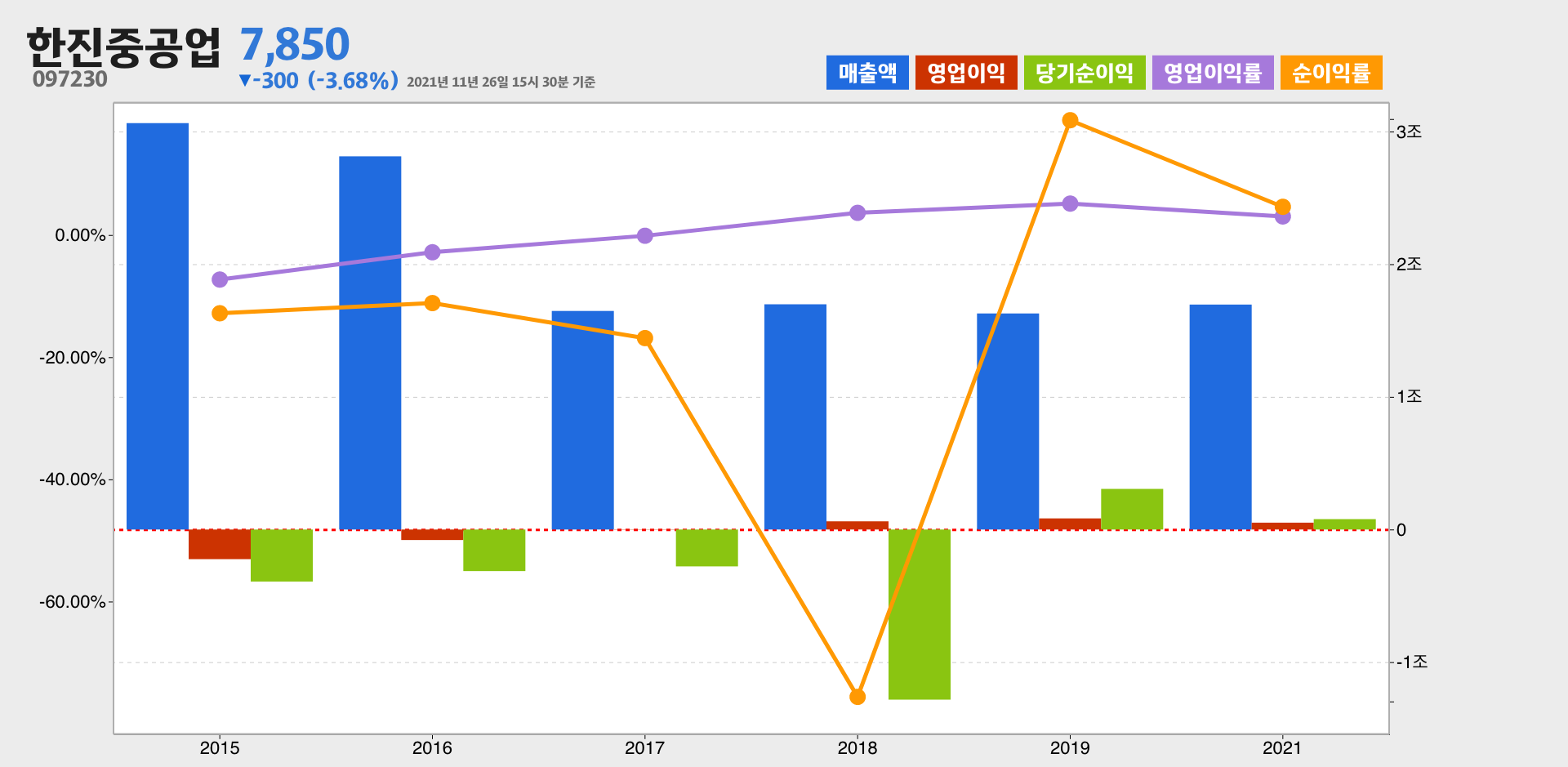Click the 2017 x-axis label

644,747
